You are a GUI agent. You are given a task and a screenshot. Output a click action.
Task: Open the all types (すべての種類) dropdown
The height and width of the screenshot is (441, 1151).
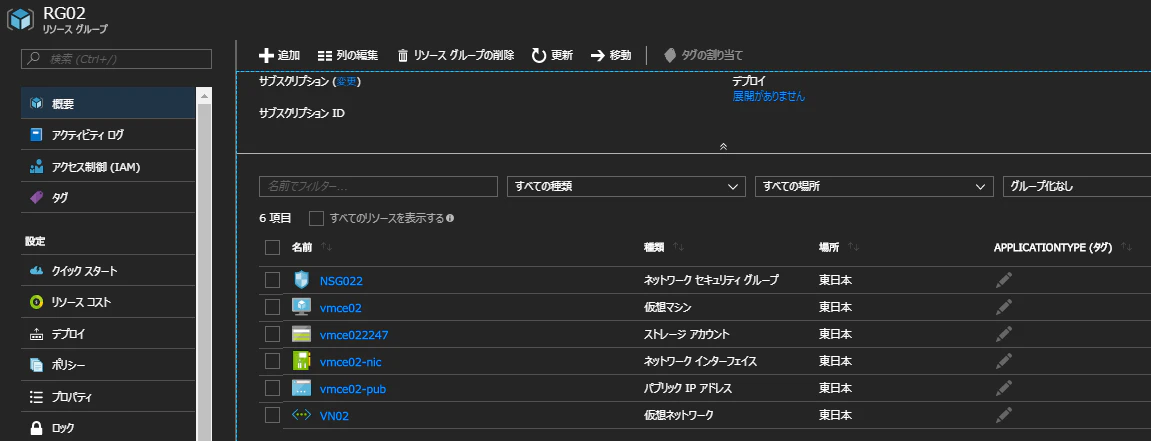[x=626, y=186]
